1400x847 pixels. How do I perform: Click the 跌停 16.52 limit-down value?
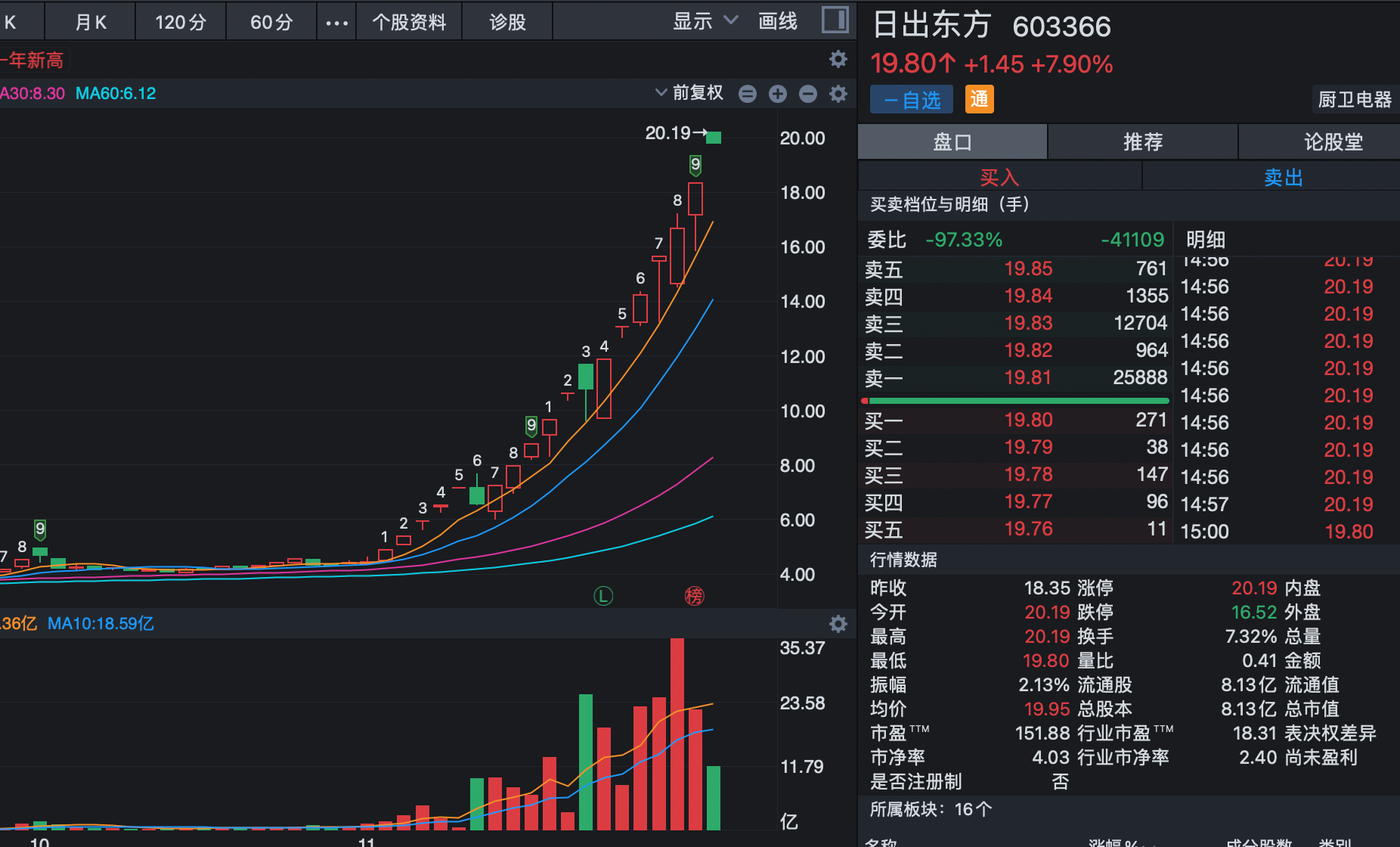[1254, 612]
